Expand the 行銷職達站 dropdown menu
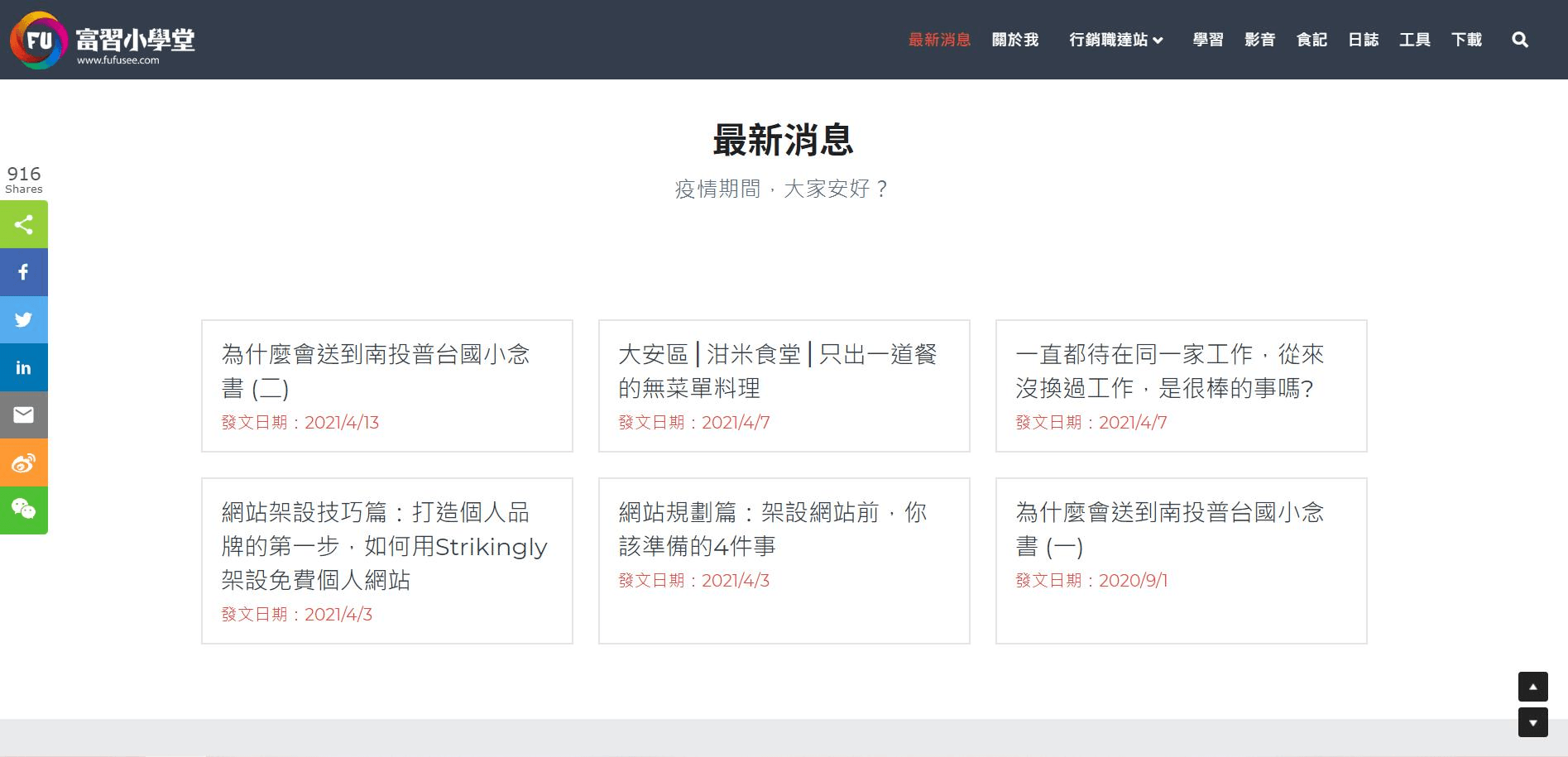 coord(1115,40)
